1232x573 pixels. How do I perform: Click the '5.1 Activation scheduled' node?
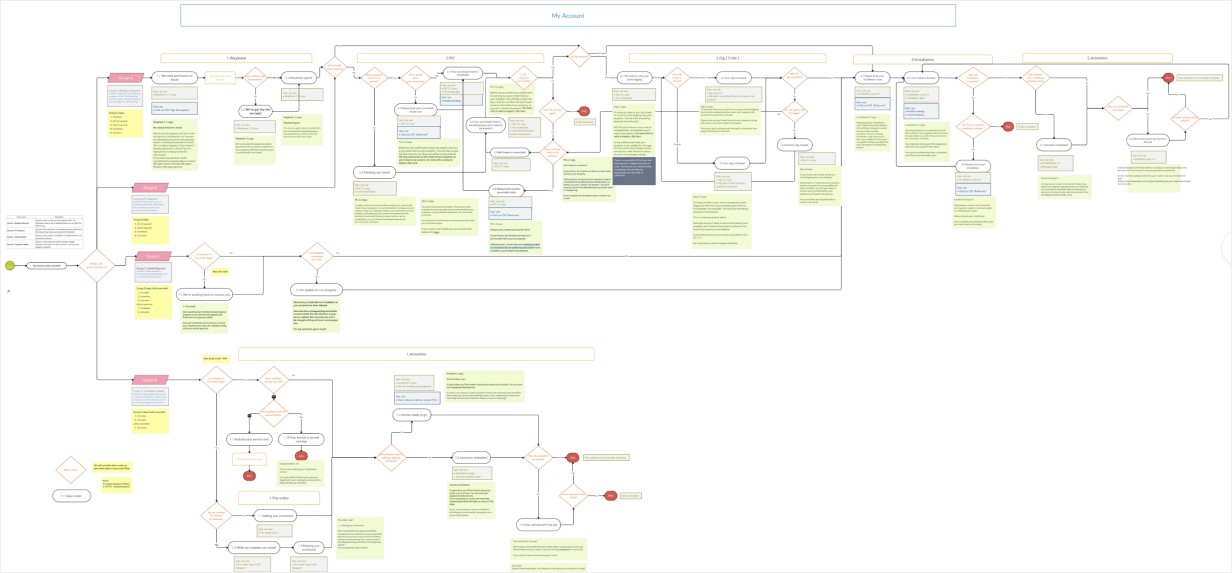point(1054,145)
